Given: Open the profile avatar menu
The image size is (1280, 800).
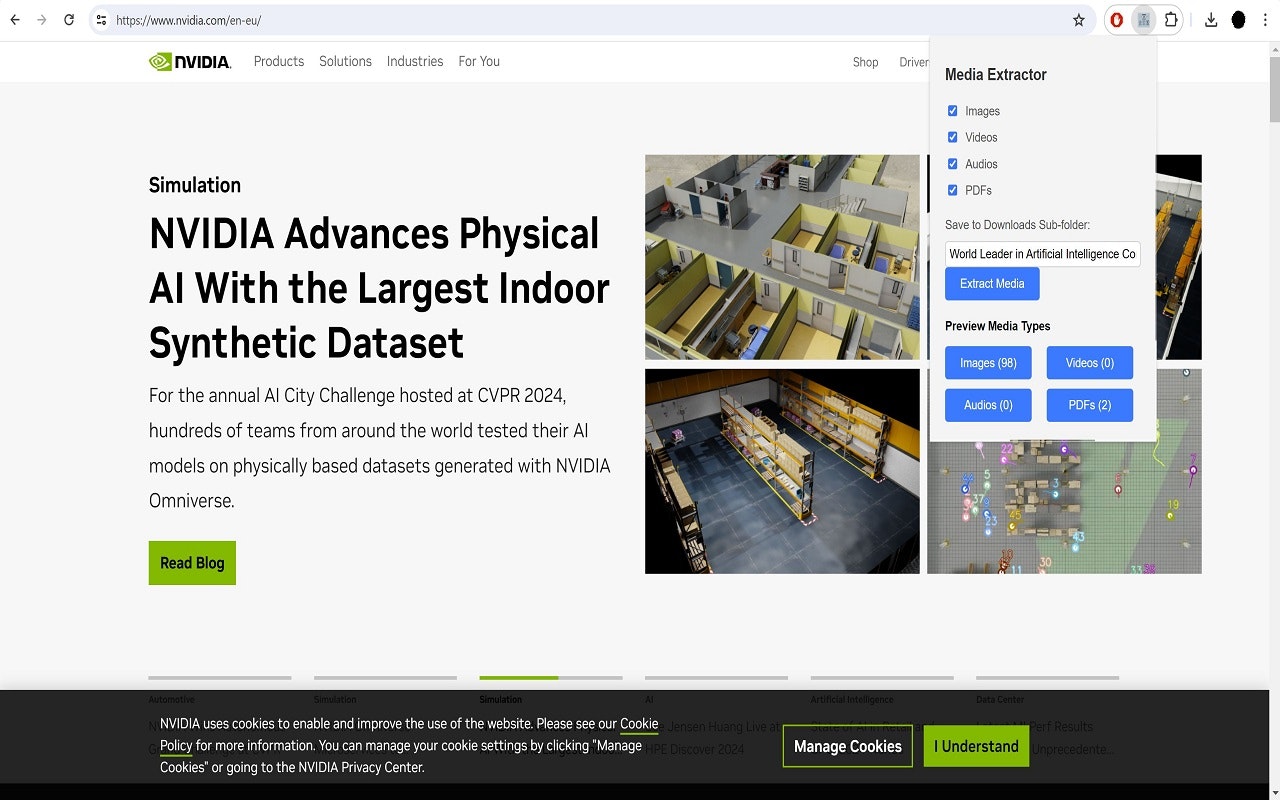Looking at the screenshot, I should [x=1238, y=20].
